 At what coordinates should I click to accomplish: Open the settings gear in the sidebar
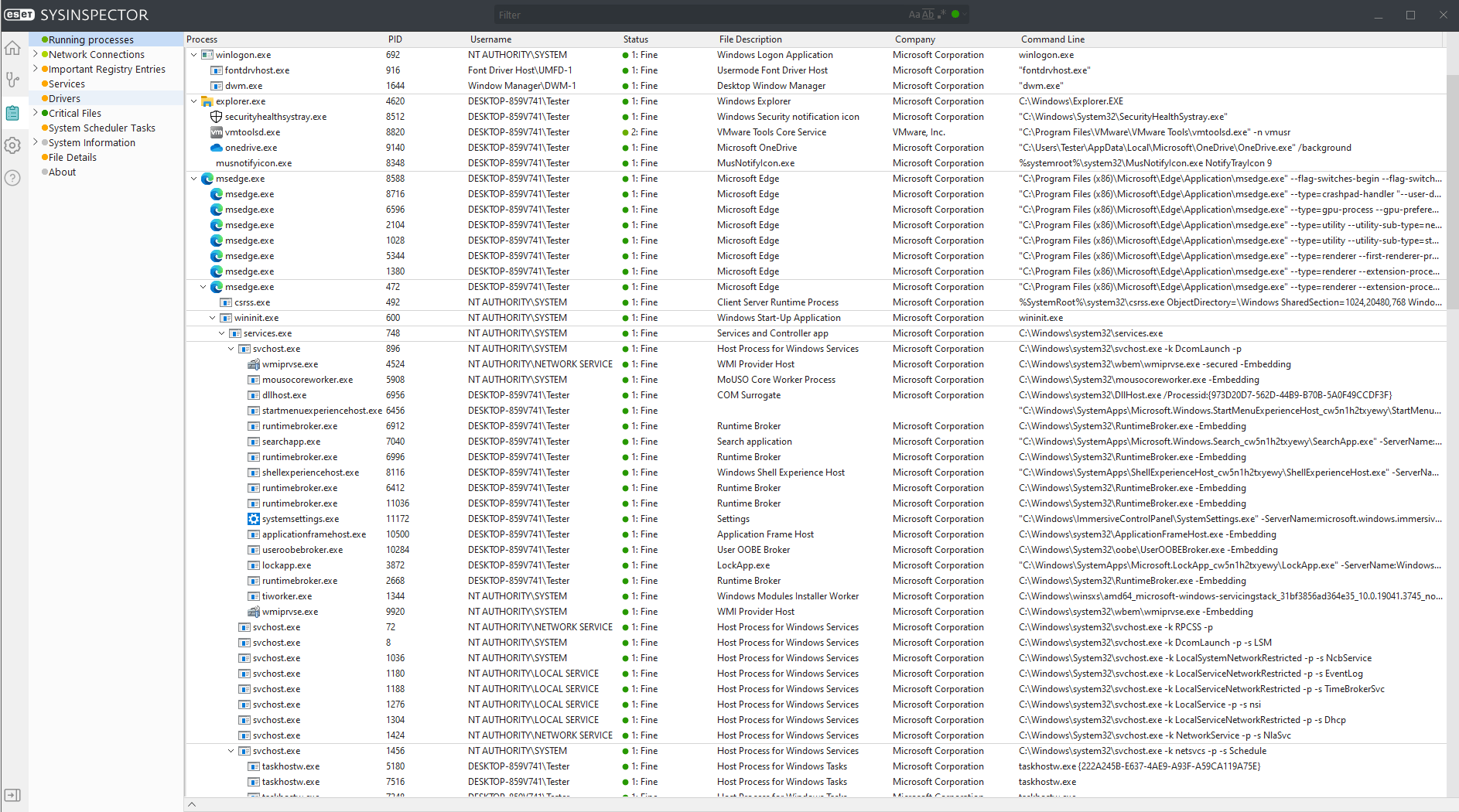pyautogui.click(x=12, y=145)
